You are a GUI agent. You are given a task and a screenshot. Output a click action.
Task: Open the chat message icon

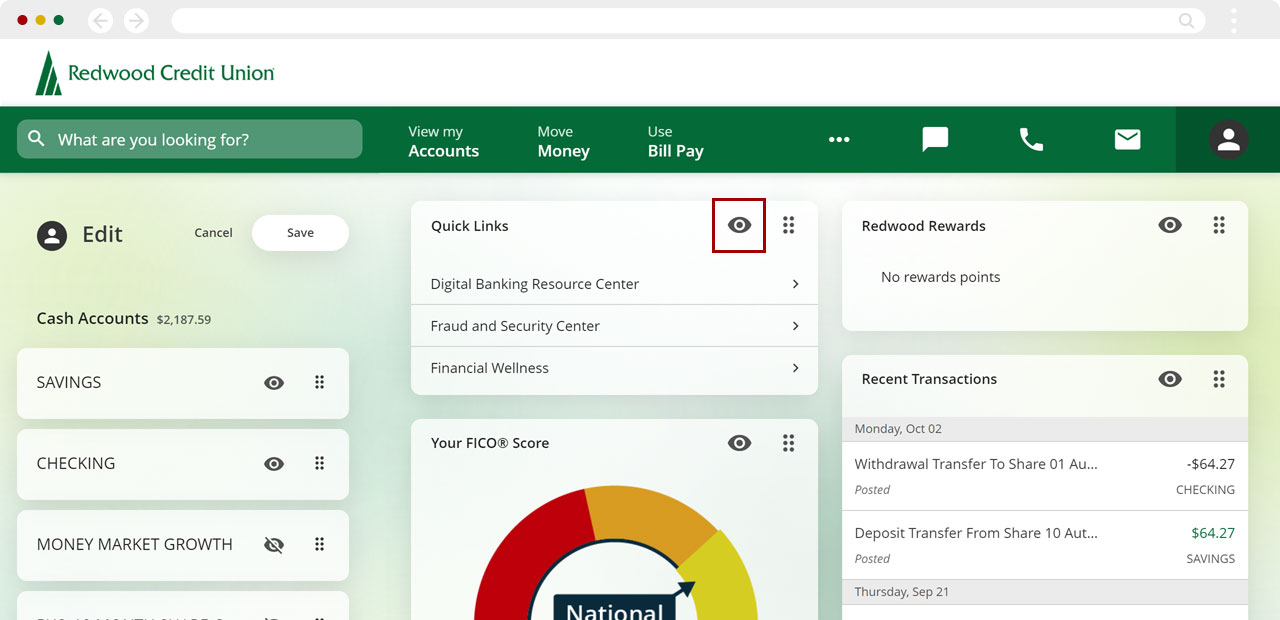(935, 139)
